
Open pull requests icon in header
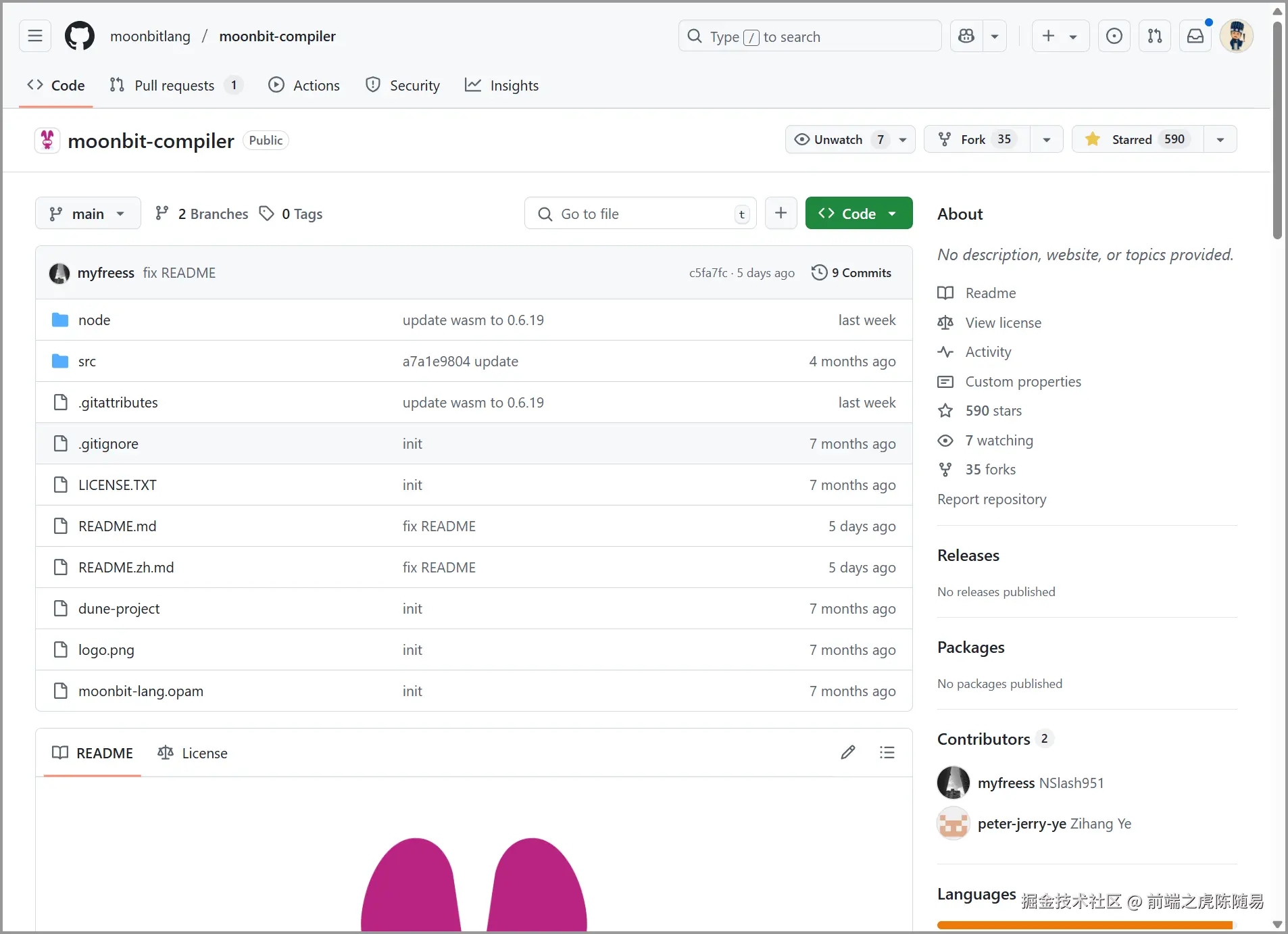1155,36
